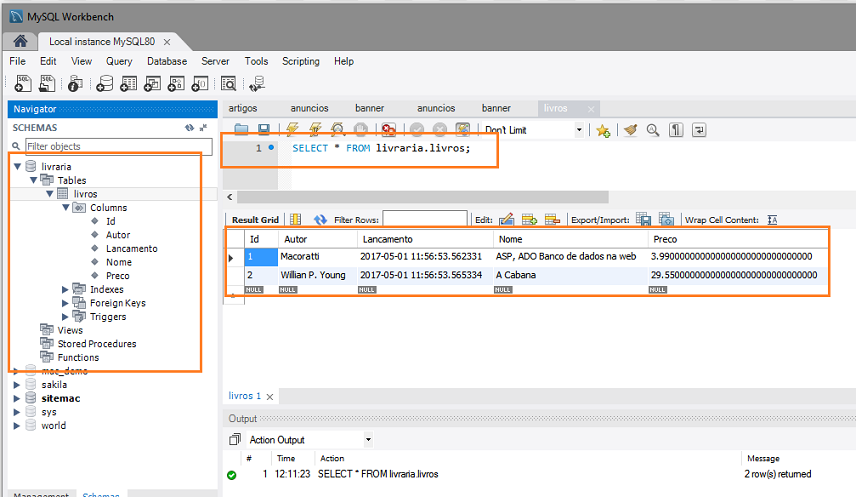Toggle stop-on-error script execution
The height and width of the screenshot is (497, 856).
tap(388, 130)
